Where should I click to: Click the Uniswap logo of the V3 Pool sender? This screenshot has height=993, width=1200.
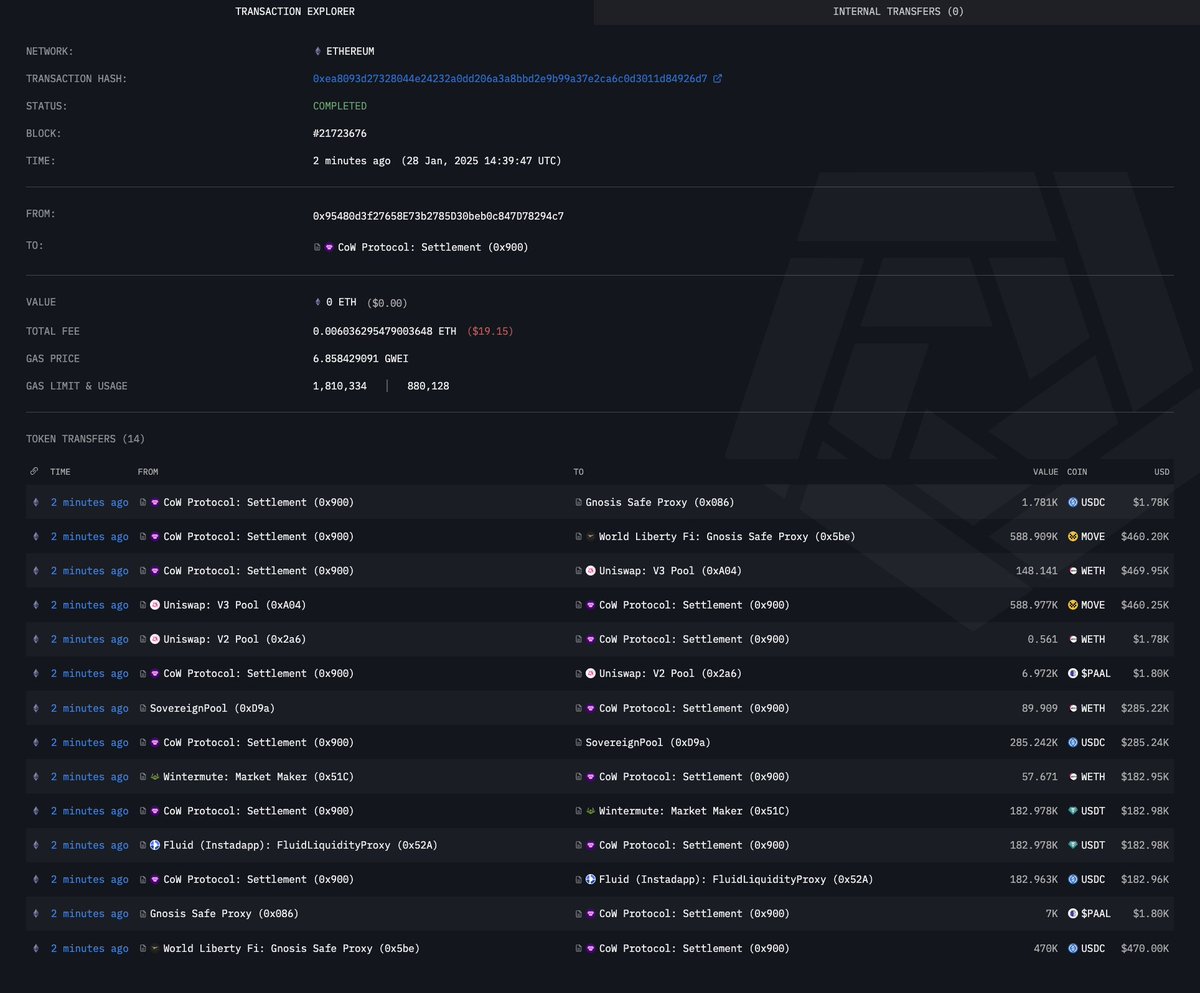pyautogui.click(x=155, y=605)
